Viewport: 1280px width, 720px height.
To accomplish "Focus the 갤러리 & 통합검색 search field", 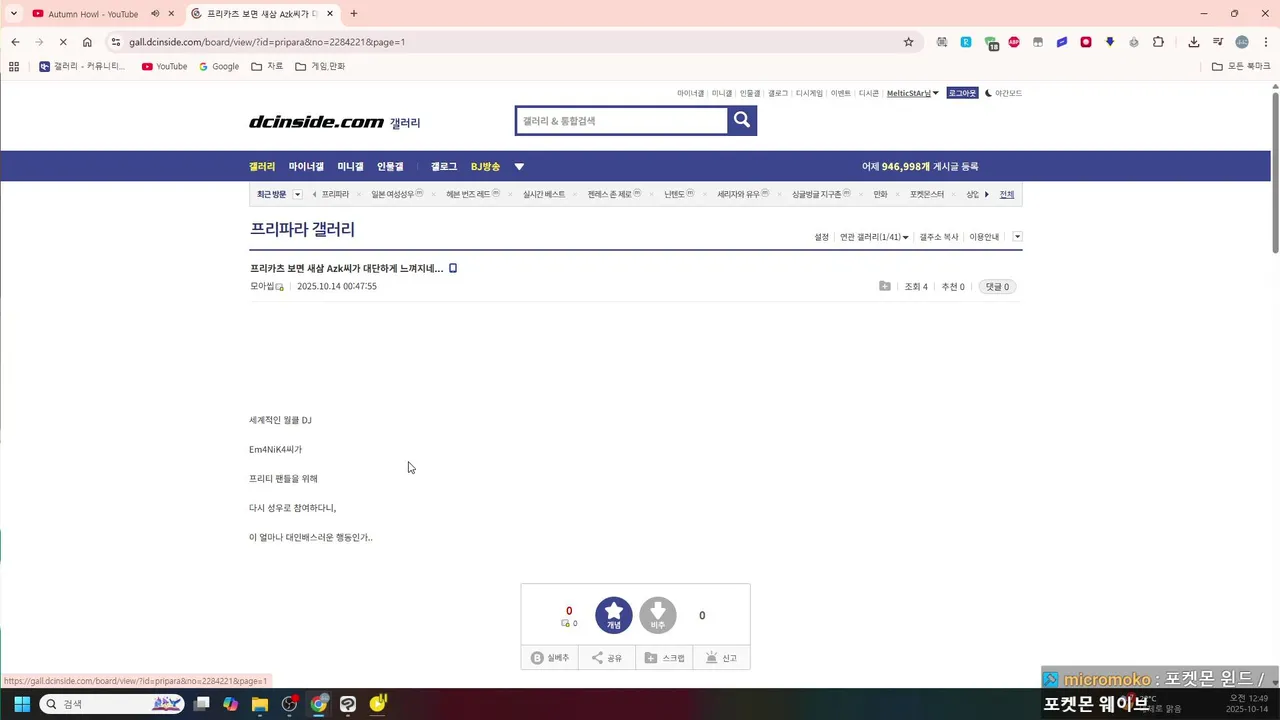I will pos(621,120).
